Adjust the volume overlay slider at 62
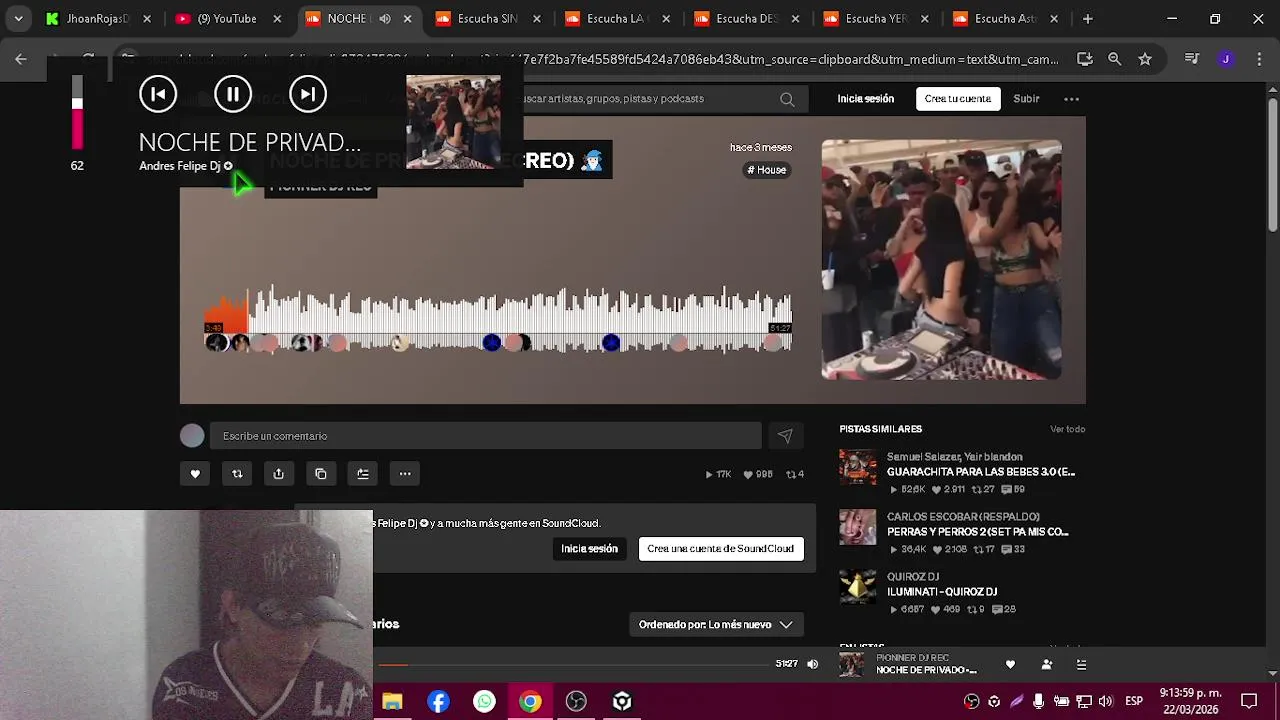The width and height of the screenshot is (1280, 720). click(77, 112)
